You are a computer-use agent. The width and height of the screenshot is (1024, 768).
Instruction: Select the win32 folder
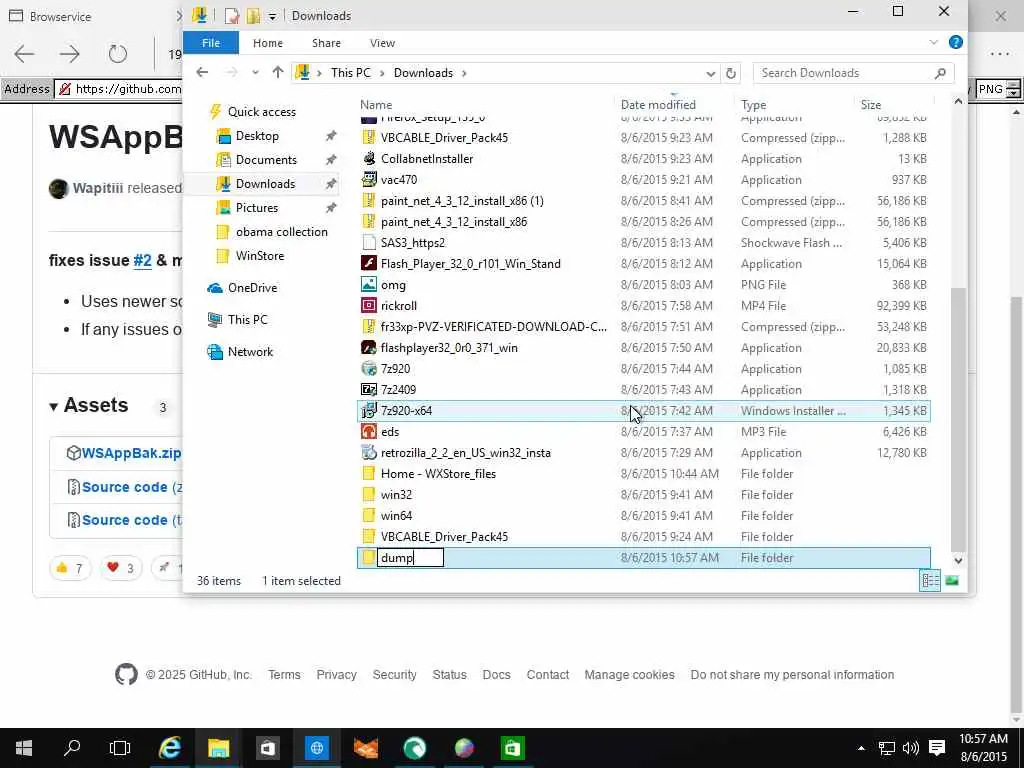tap(644, 494)
